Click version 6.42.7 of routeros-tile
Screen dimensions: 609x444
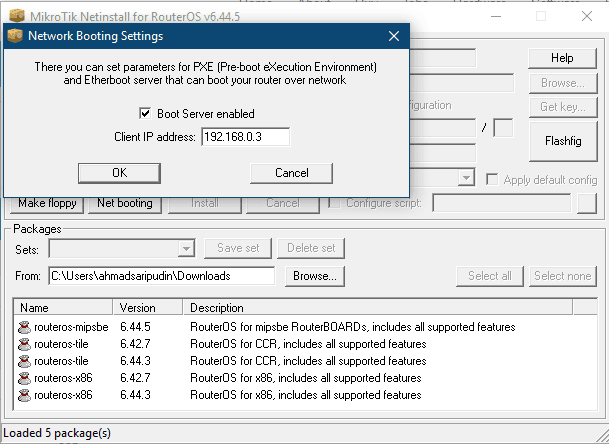[135, 344]
